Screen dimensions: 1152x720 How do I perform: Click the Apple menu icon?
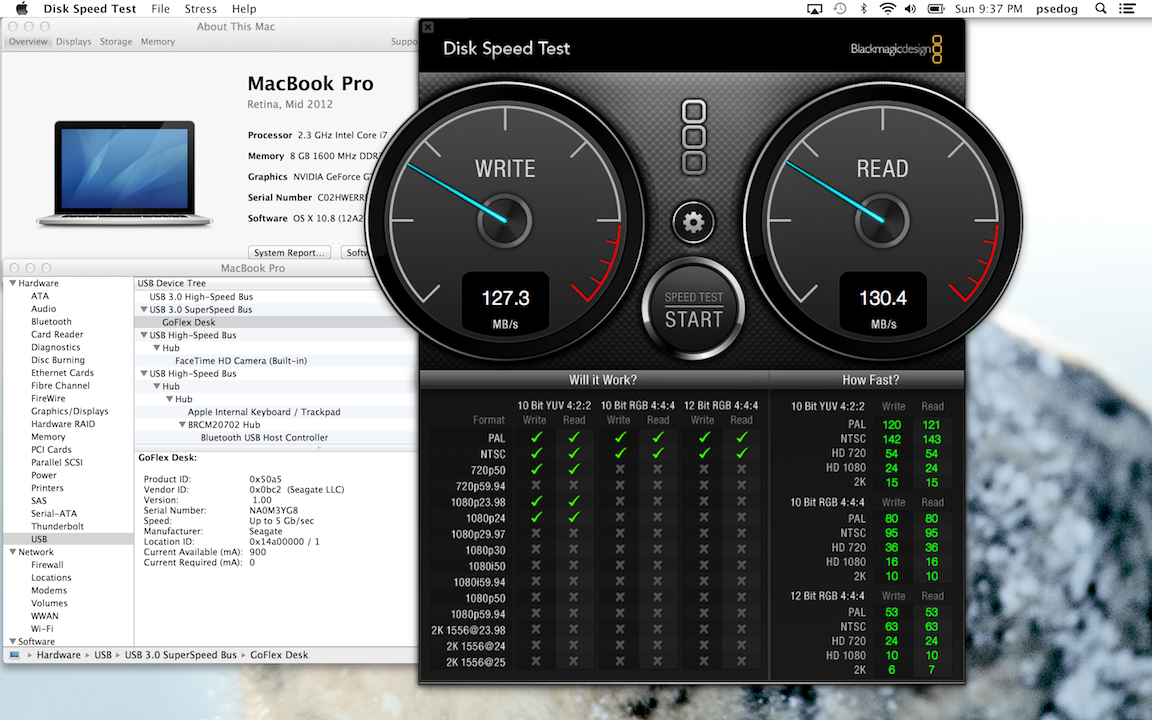(21, 9)
